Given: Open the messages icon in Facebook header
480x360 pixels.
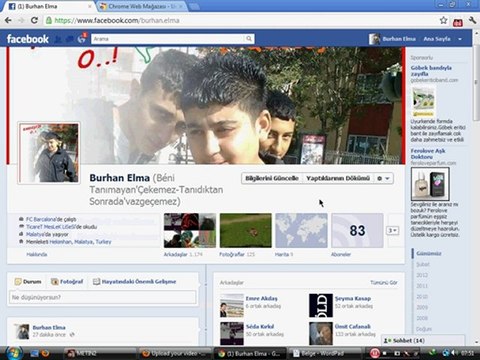Looking at the screenshot, I should pos(70,39).
